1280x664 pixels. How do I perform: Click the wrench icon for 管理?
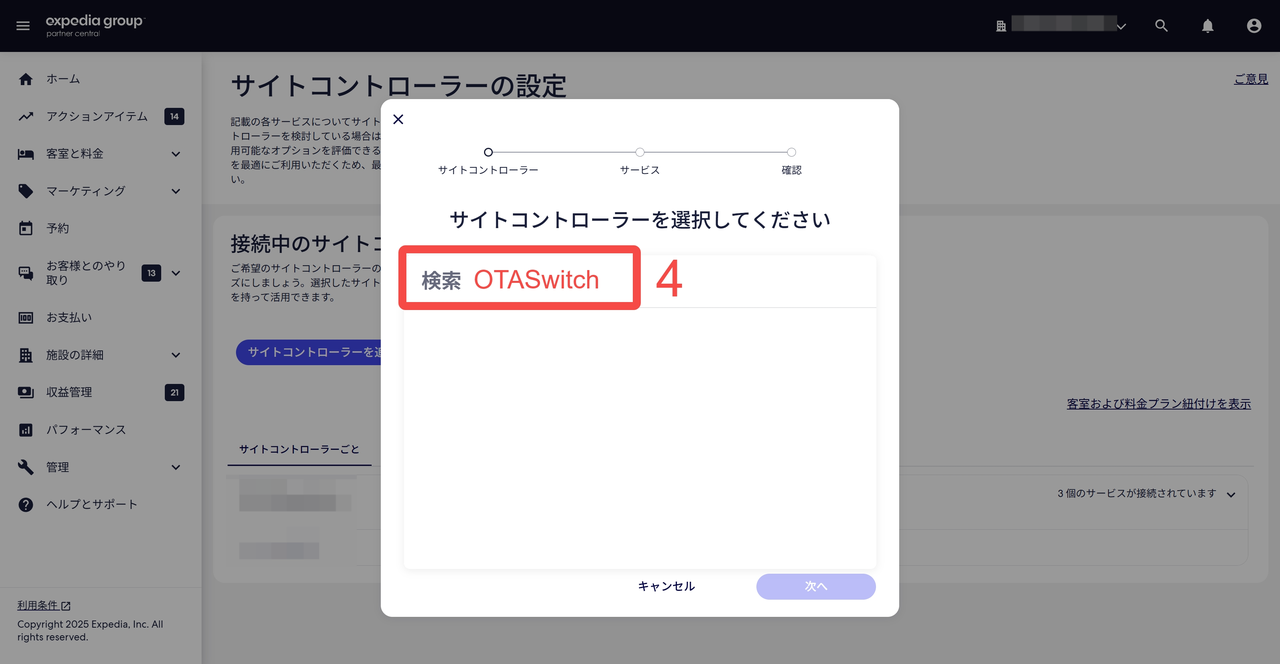(x=26, y=467)
